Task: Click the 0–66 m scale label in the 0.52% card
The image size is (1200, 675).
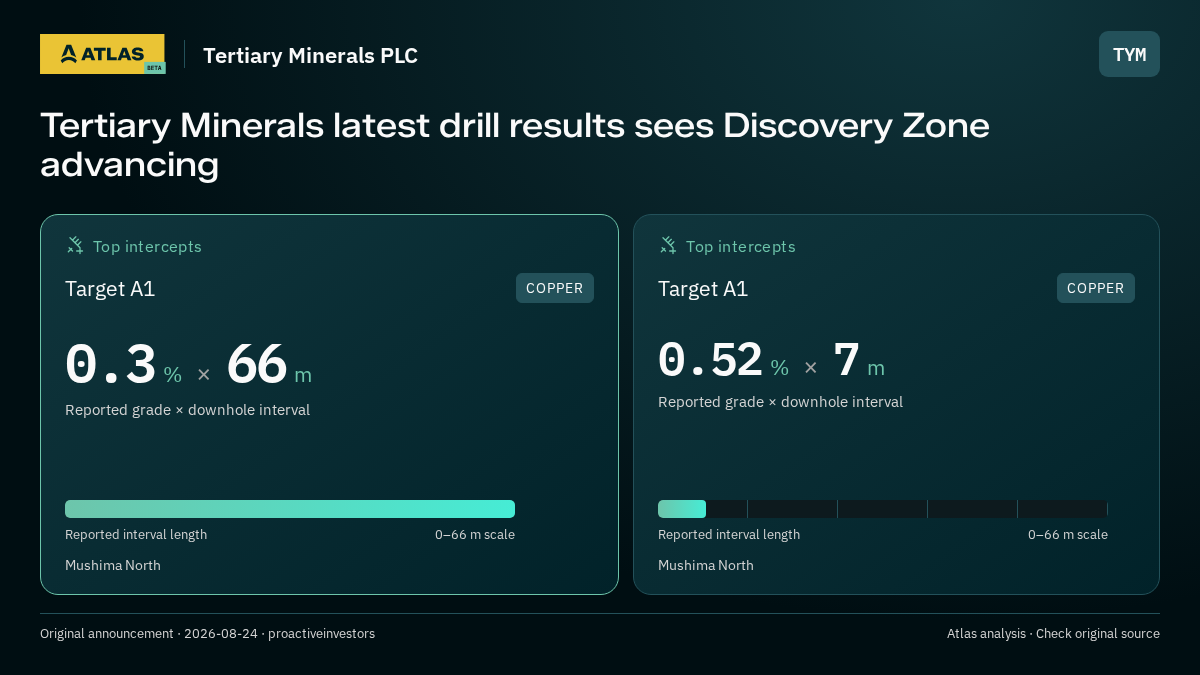Action: (x=1068, y=535)
